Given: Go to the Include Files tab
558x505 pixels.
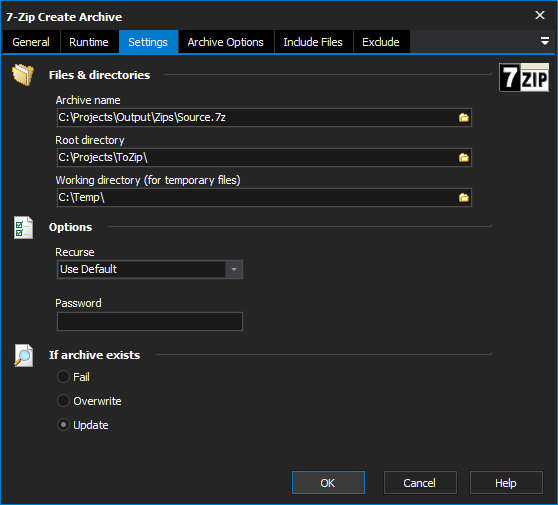Looking at the screenshot, I should coord(313,42).
